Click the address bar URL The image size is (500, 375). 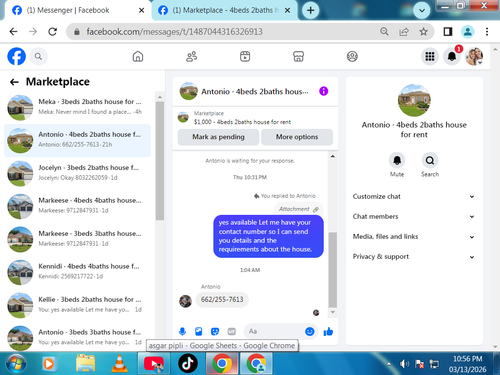(174, 32)
